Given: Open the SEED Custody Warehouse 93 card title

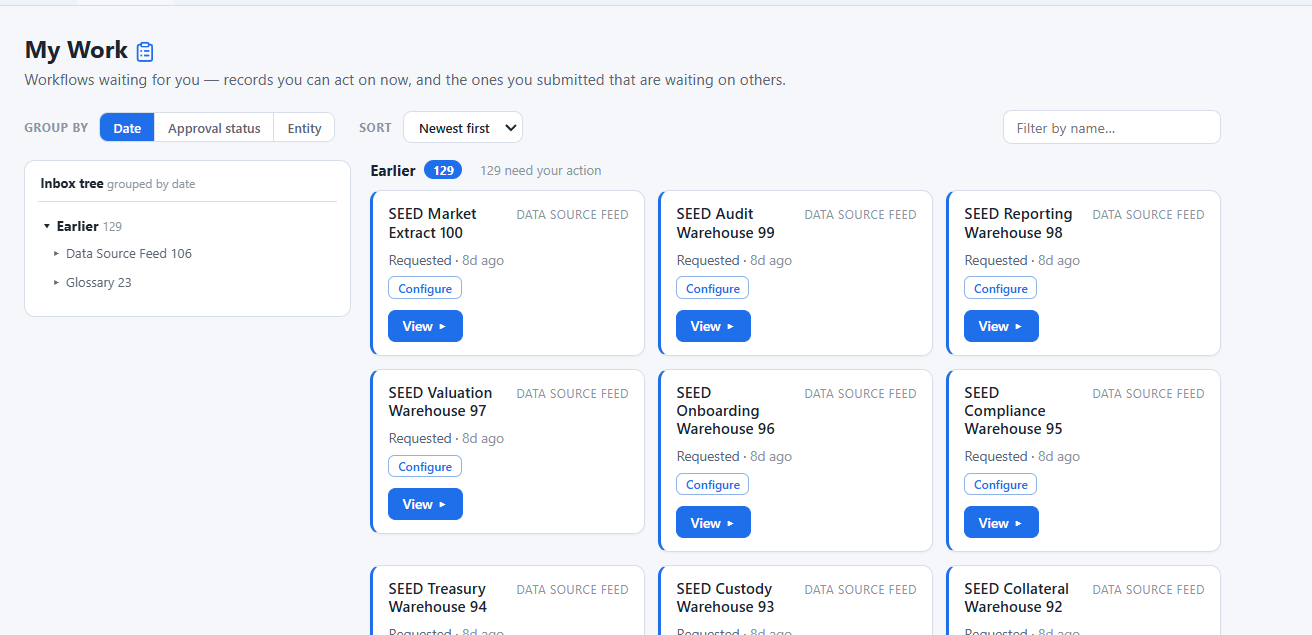Looking at the screenshot, I should click(x=726, y=598).
